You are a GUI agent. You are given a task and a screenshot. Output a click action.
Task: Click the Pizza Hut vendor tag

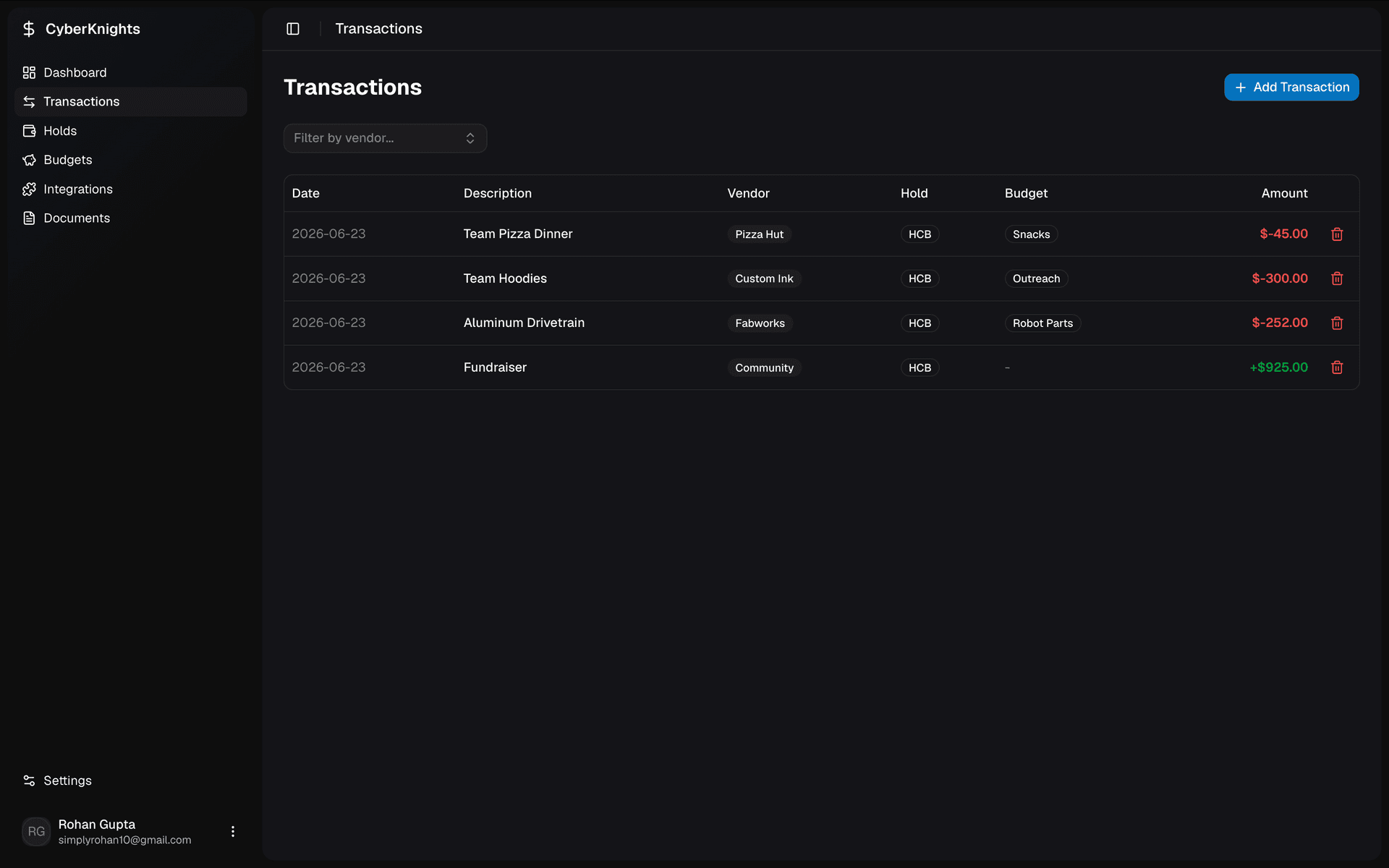(x=759, y=234)
